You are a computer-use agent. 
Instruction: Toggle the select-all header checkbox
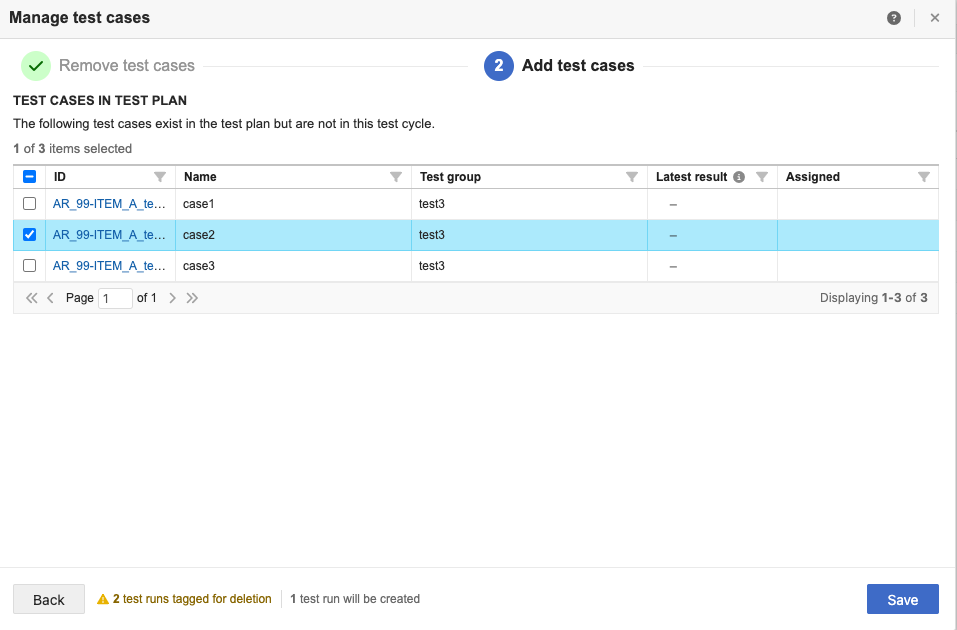(29, 177)
